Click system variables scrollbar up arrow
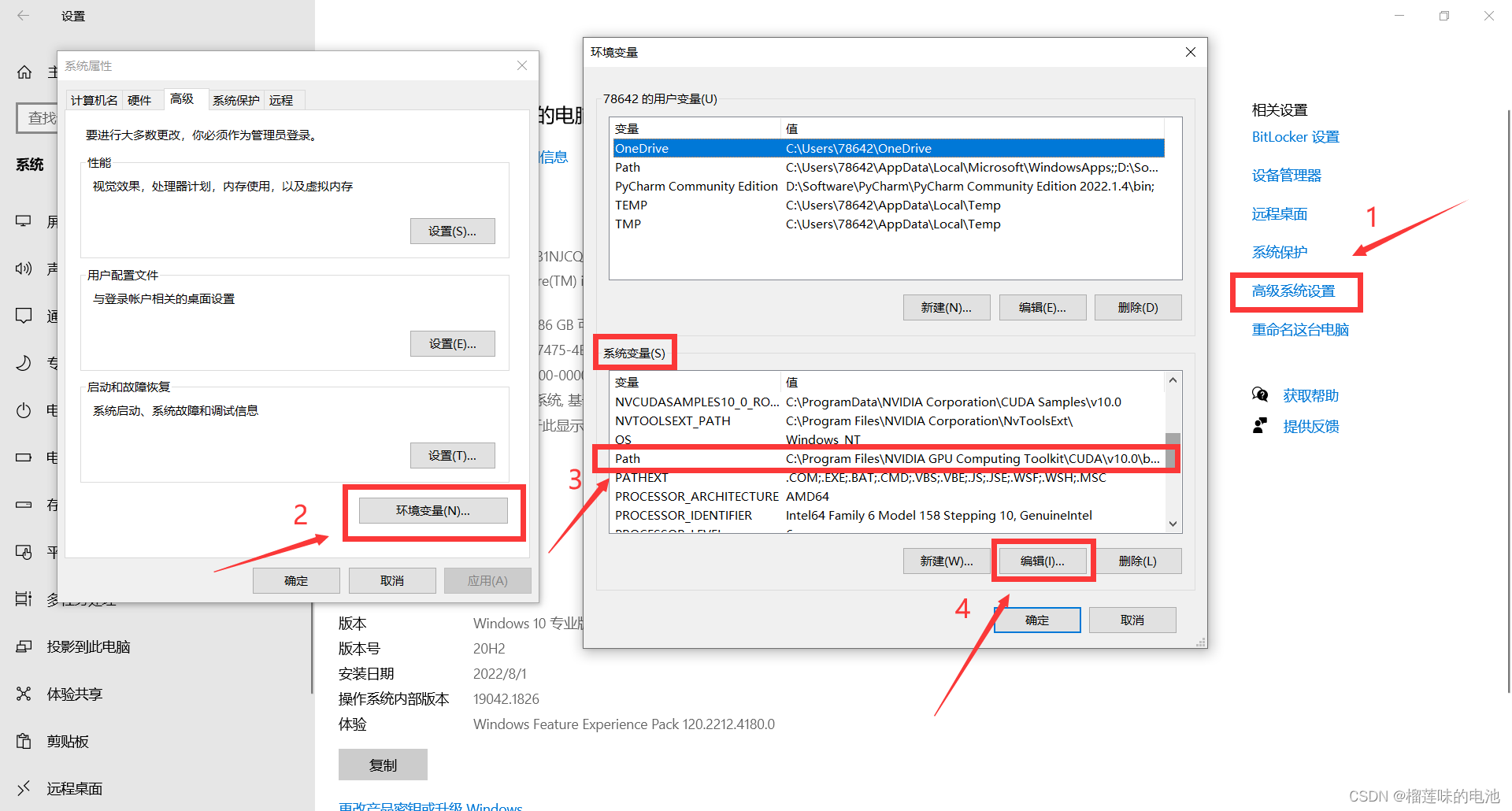This screenshot has height=811, width=1512. [x=1173, y=380]
